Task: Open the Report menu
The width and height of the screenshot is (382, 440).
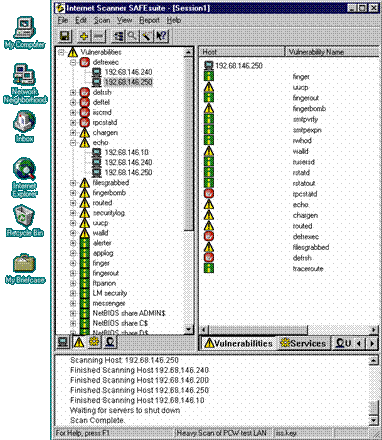Action: (x=149, y=20)
